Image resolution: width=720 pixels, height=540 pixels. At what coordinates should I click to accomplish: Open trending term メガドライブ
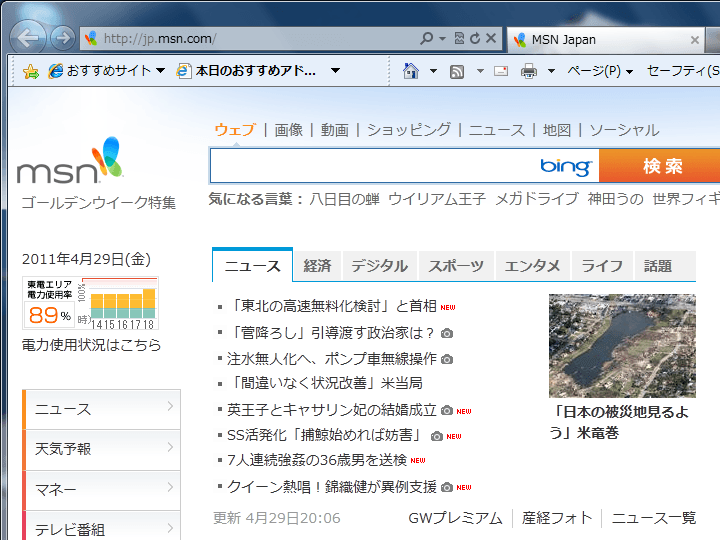537,199
